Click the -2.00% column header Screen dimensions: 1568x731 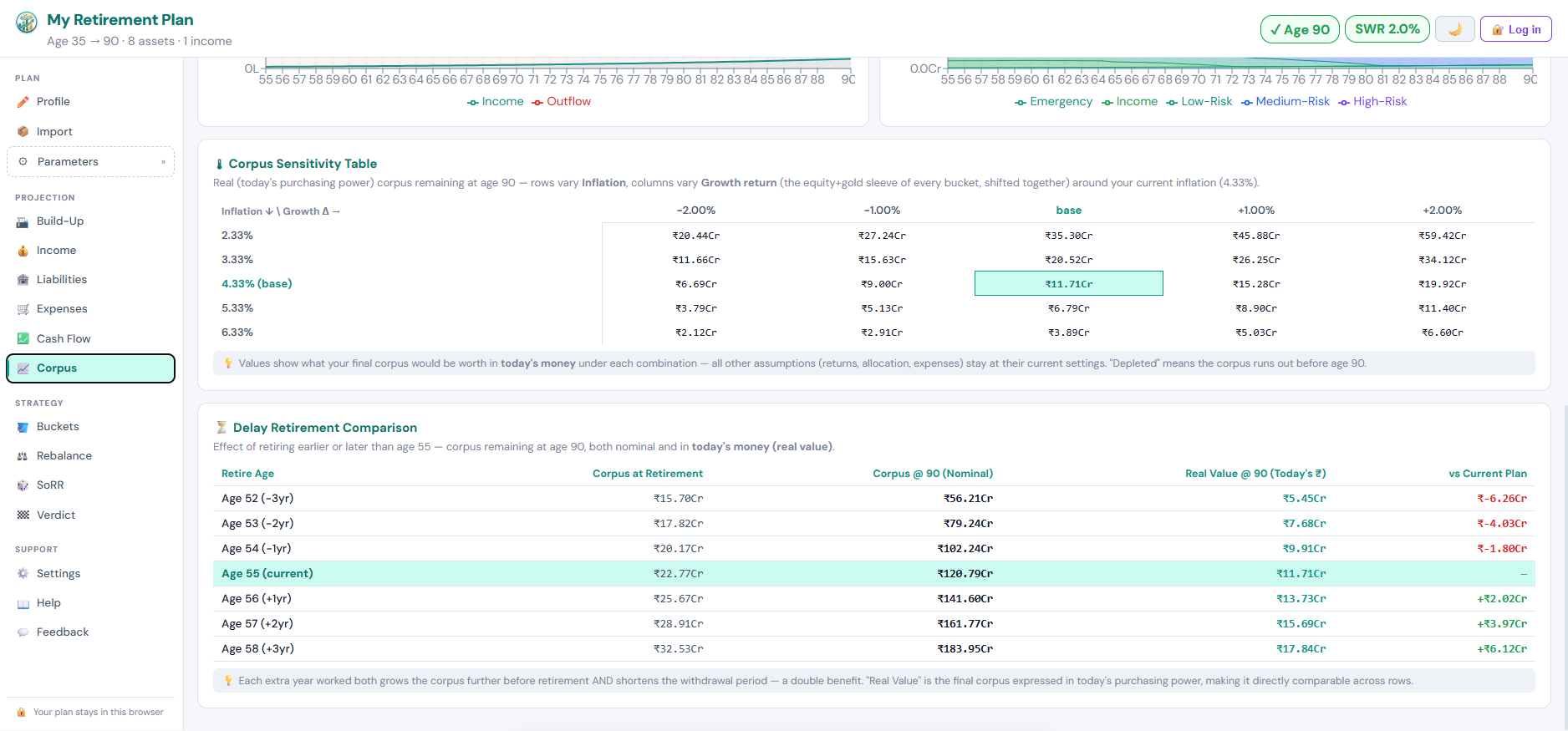(x=696, y=211)
